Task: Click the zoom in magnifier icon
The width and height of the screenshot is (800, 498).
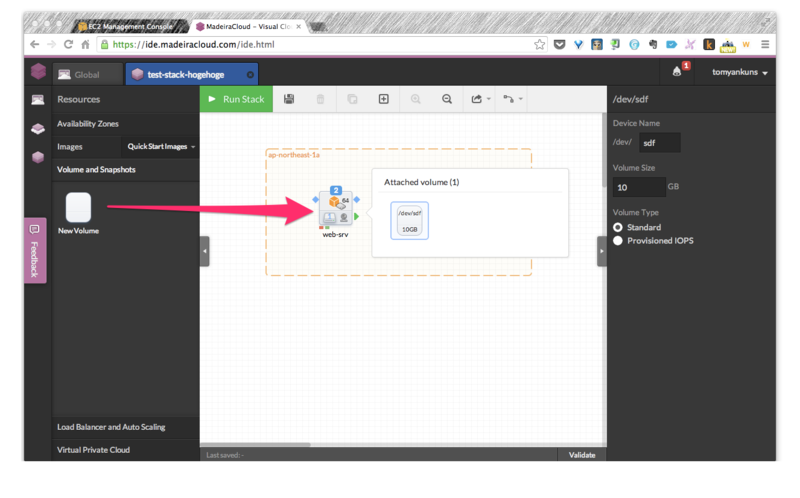Action: tap(415, 99)
